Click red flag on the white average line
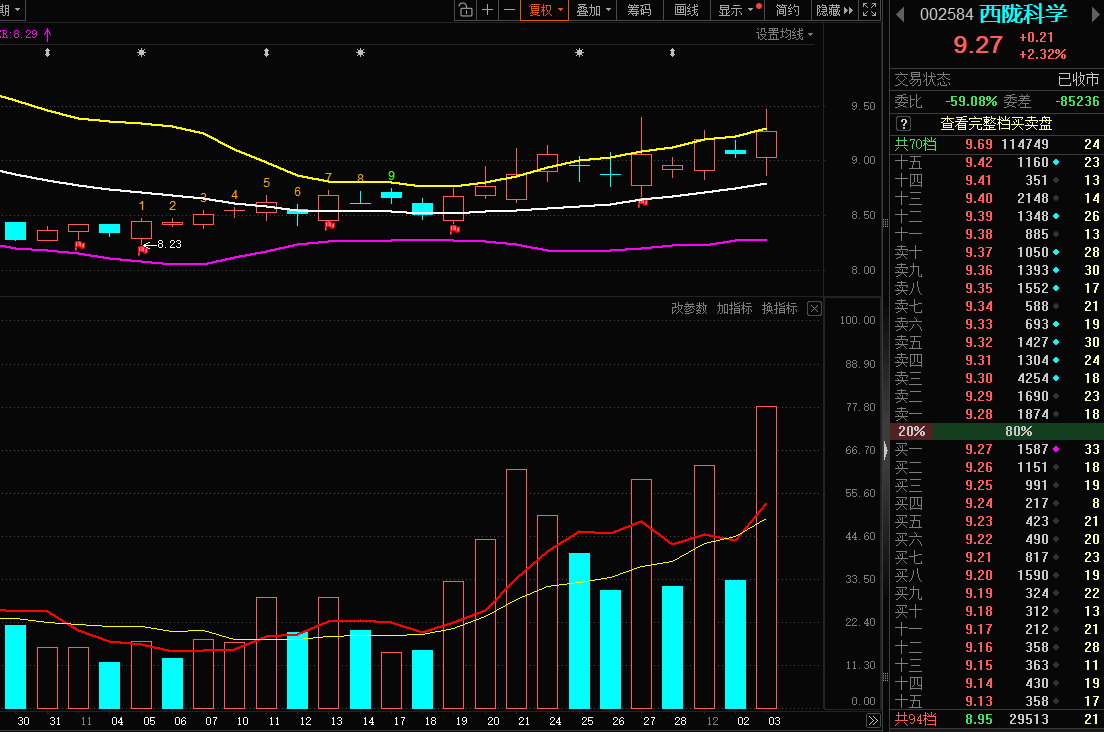Viewport: 1104px width, 732px height. pos(642,203)
